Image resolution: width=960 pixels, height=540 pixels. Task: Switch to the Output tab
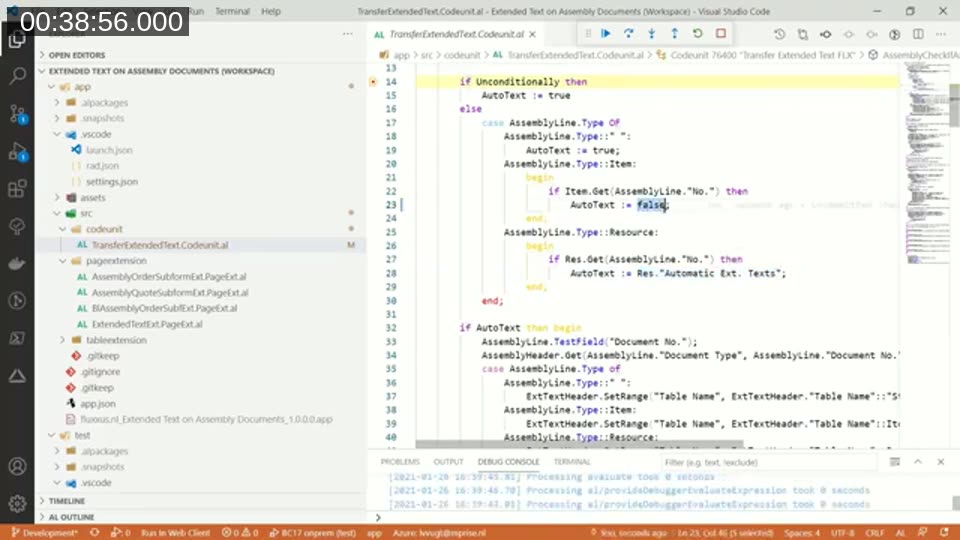pos(448,462)
